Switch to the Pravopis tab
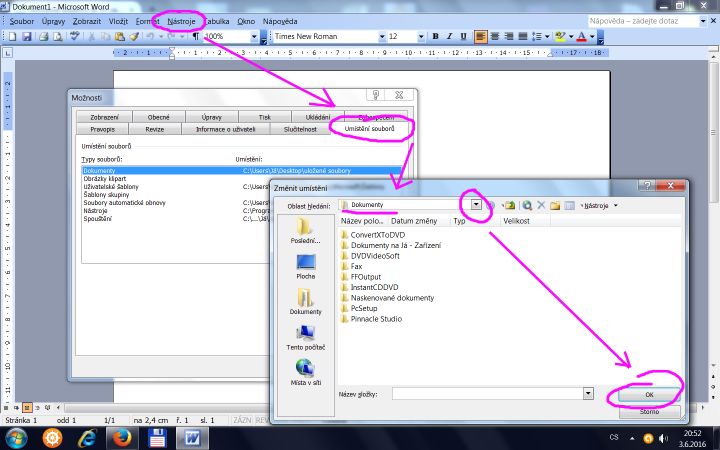 [102, 129]
